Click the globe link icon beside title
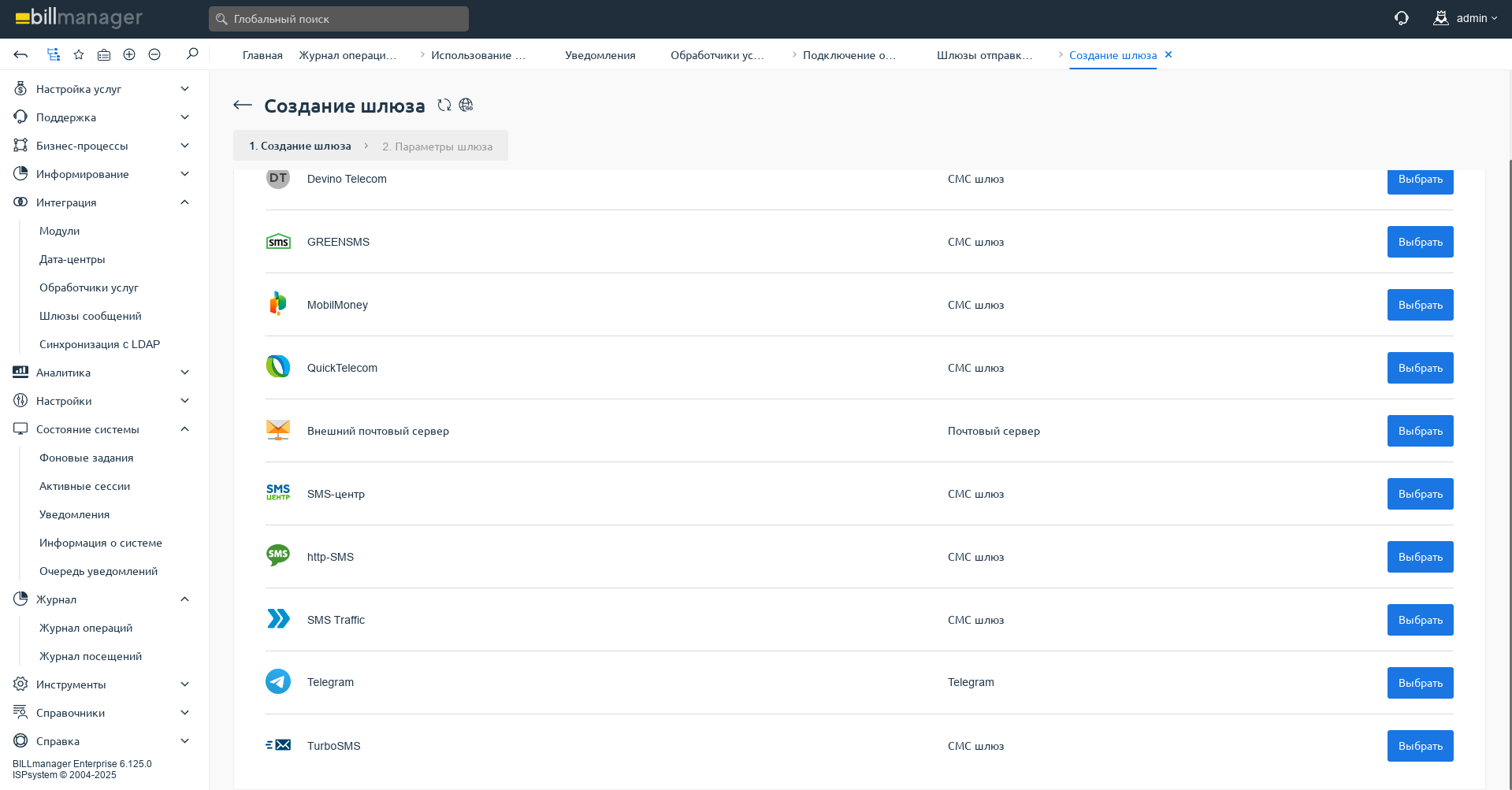 (466, 106)
